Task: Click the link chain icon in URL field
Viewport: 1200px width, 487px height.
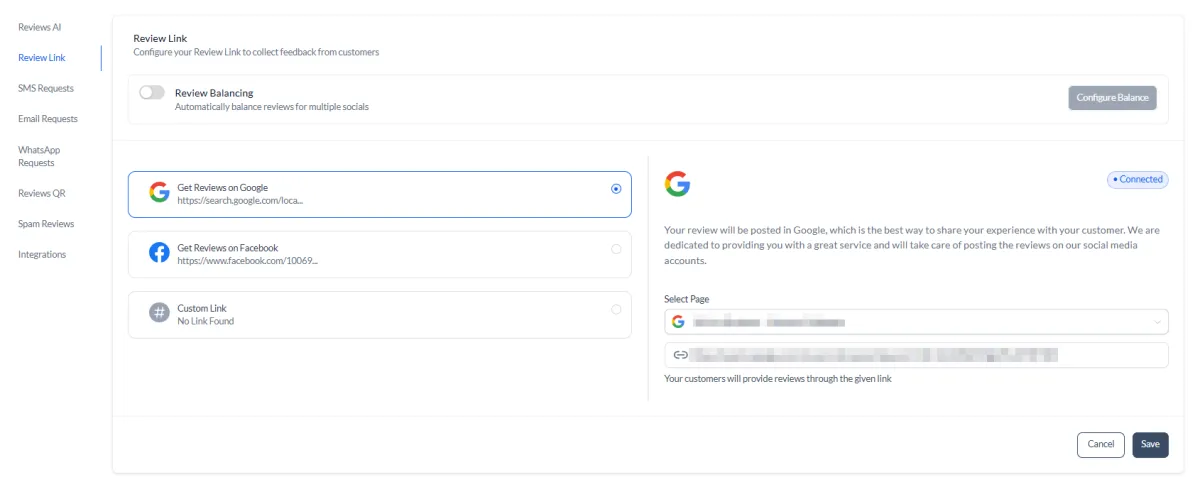Action: [680, 354]
